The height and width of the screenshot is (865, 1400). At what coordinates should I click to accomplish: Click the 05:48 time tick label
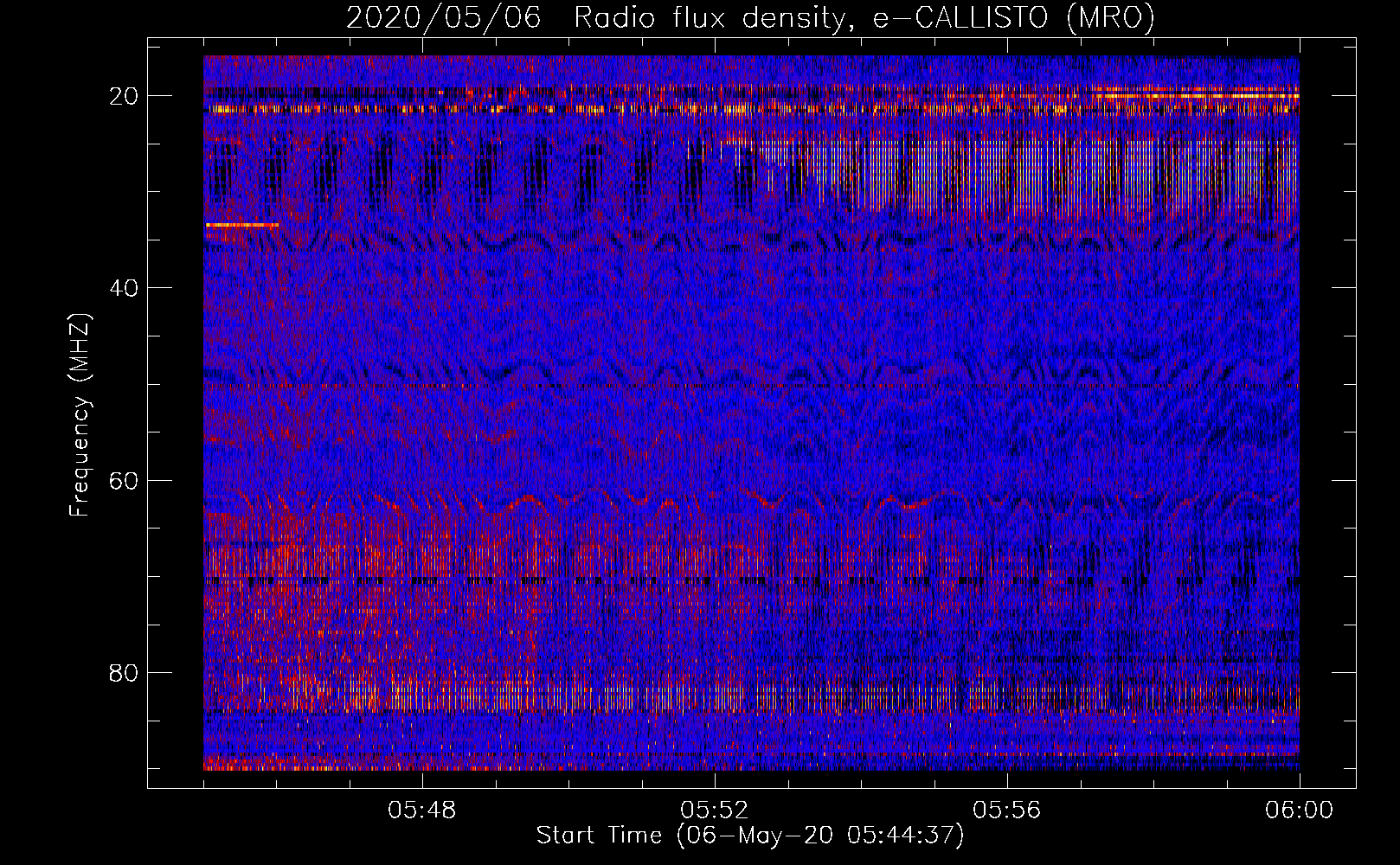[422, 811]
